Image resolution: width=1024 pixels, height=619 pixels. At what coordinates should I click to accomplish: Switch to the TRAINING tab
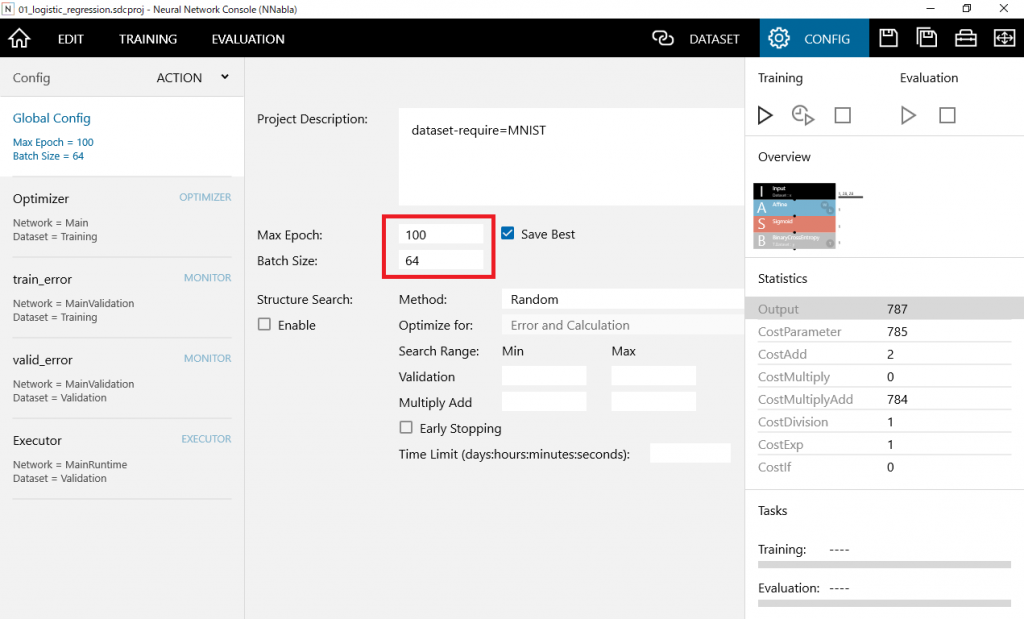(x=148, y=39)
